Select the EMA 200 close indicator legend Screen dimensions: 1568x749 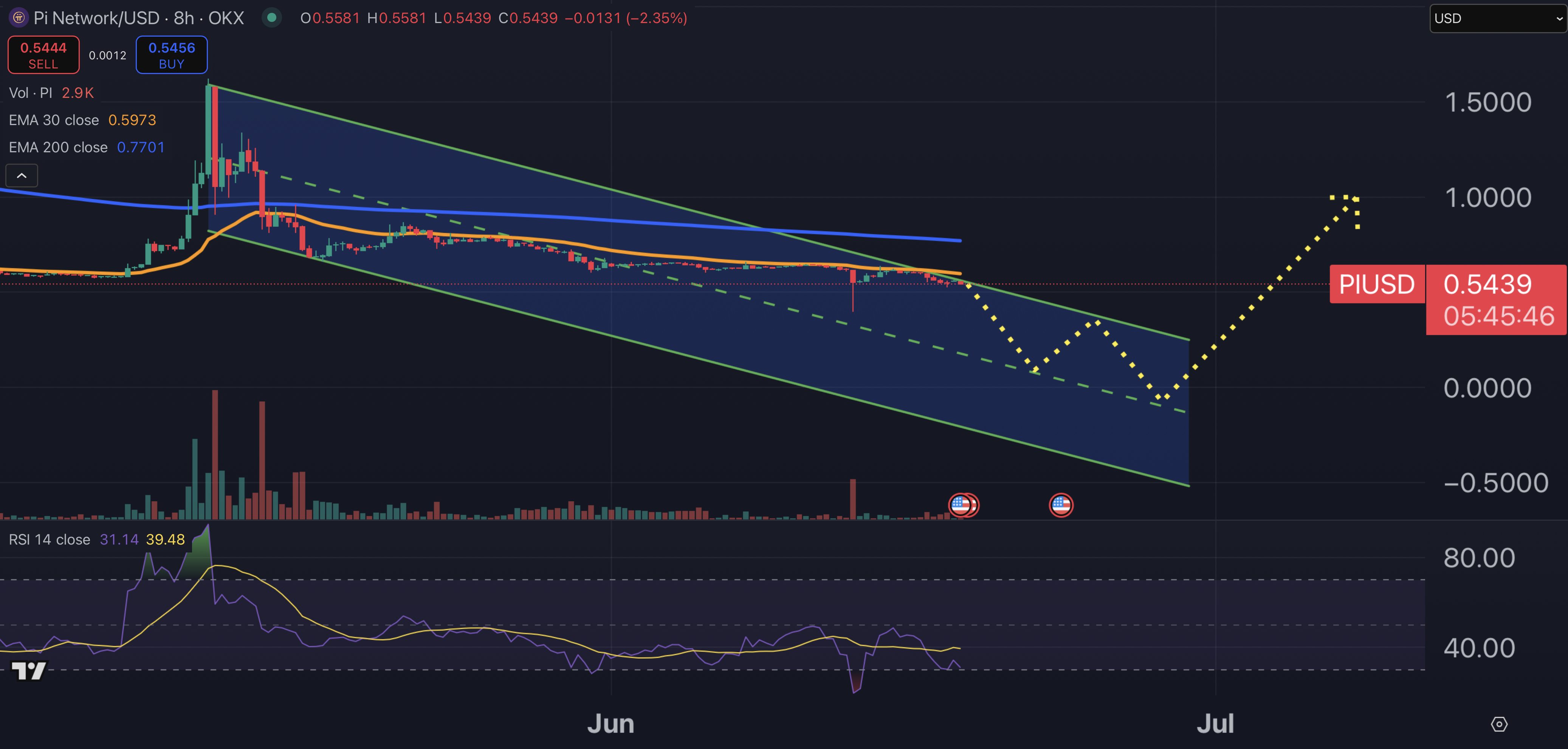58,147
